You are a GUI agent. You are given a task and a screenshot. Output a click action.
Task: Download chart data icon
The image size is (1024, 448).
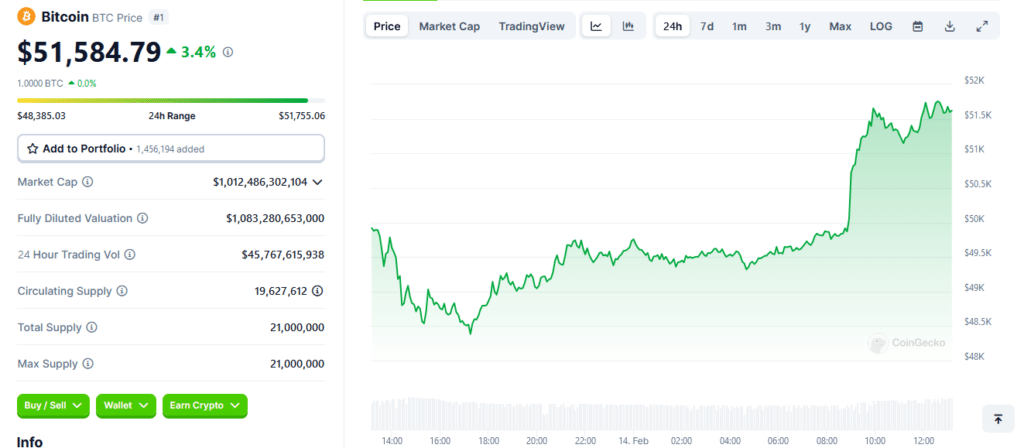[x=950, y=26]
